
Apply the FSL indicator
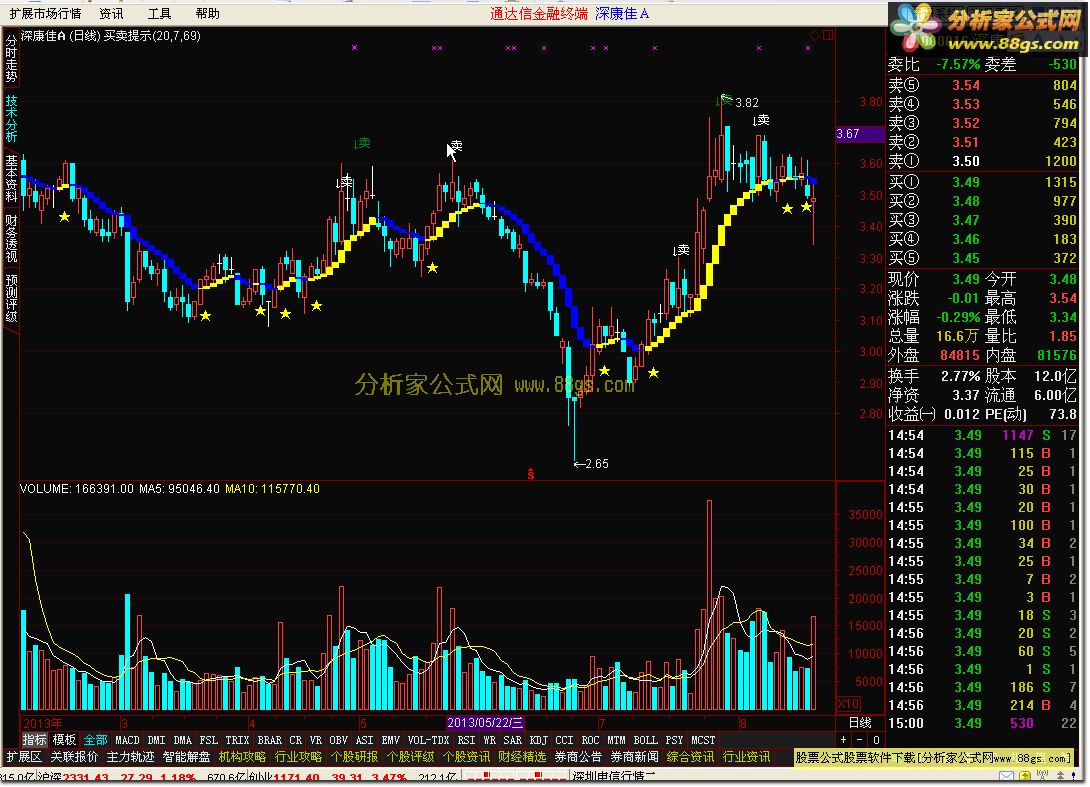(208, 740)
